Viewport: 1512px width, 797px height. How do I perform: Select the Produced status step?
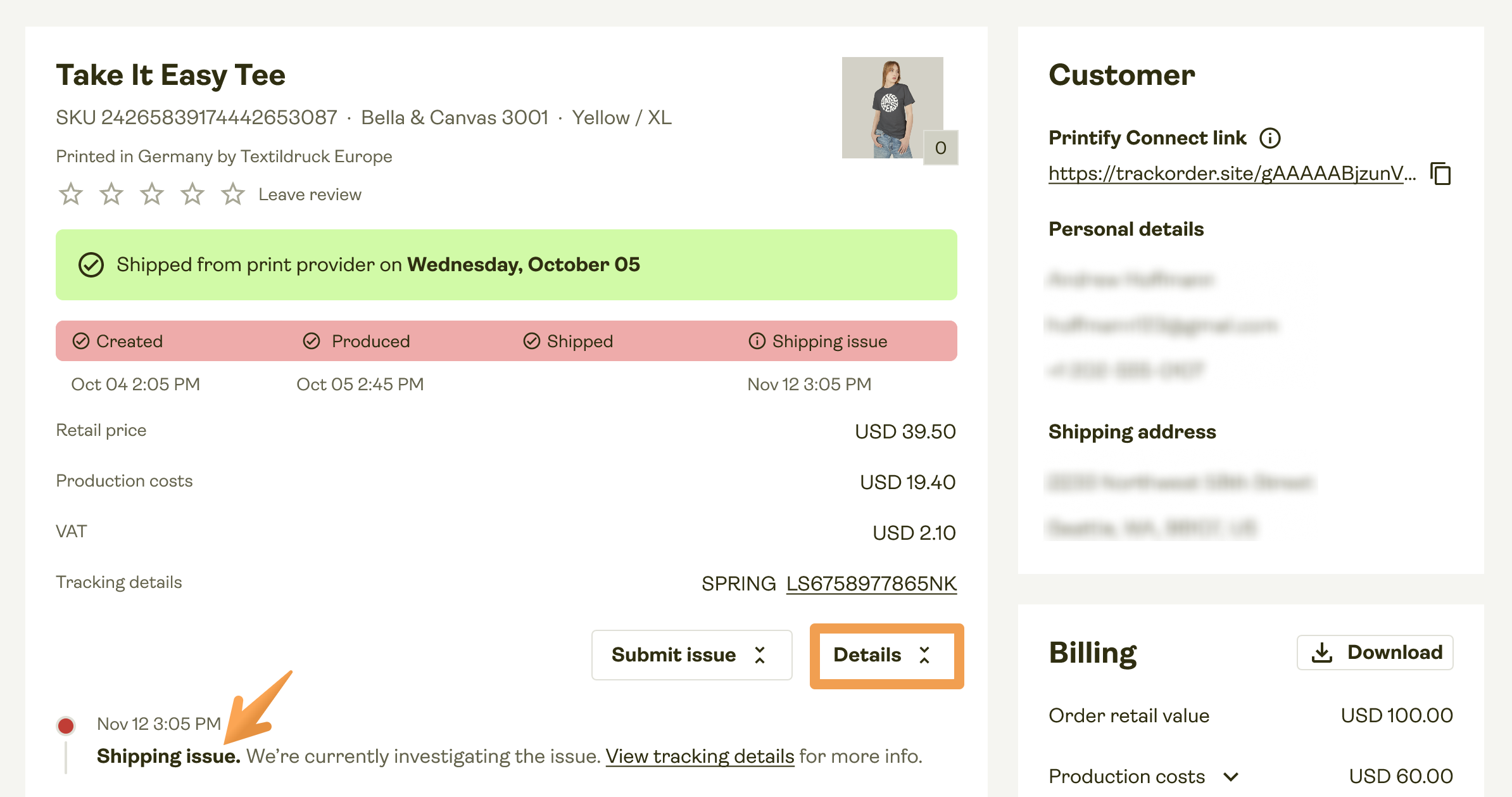pyautogui.click(x=356, y=341)
